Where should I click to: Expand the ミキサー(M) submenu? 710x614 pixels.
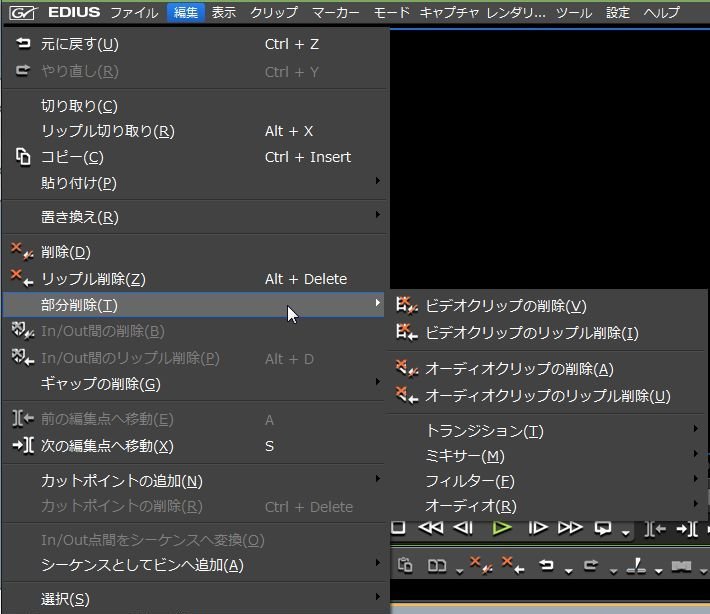pos(548,456)
